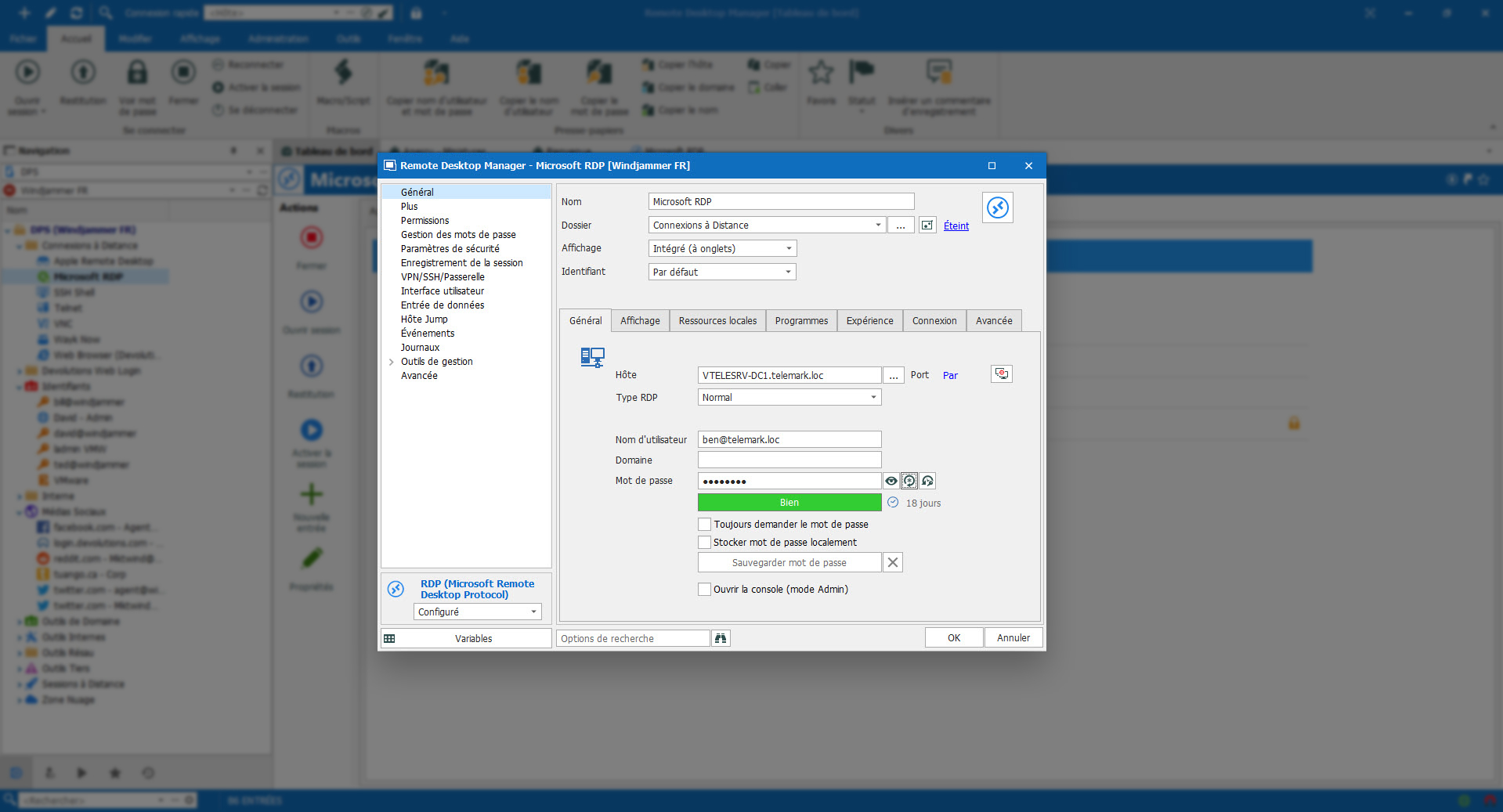Click the RDP session icon beside Nom field
The height and width of the screenshot is (812, 1503).
pos(997,208)
